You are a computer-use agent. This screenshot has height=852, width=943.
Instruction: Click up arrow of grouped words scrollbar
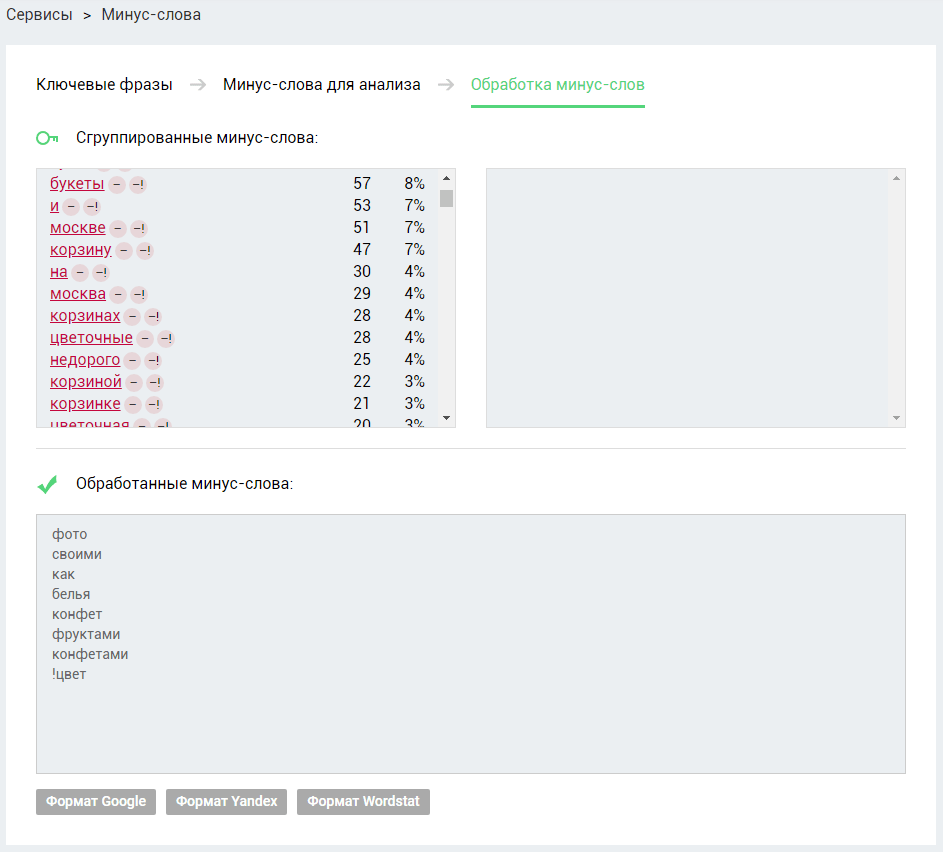click(x=446, y=178)
